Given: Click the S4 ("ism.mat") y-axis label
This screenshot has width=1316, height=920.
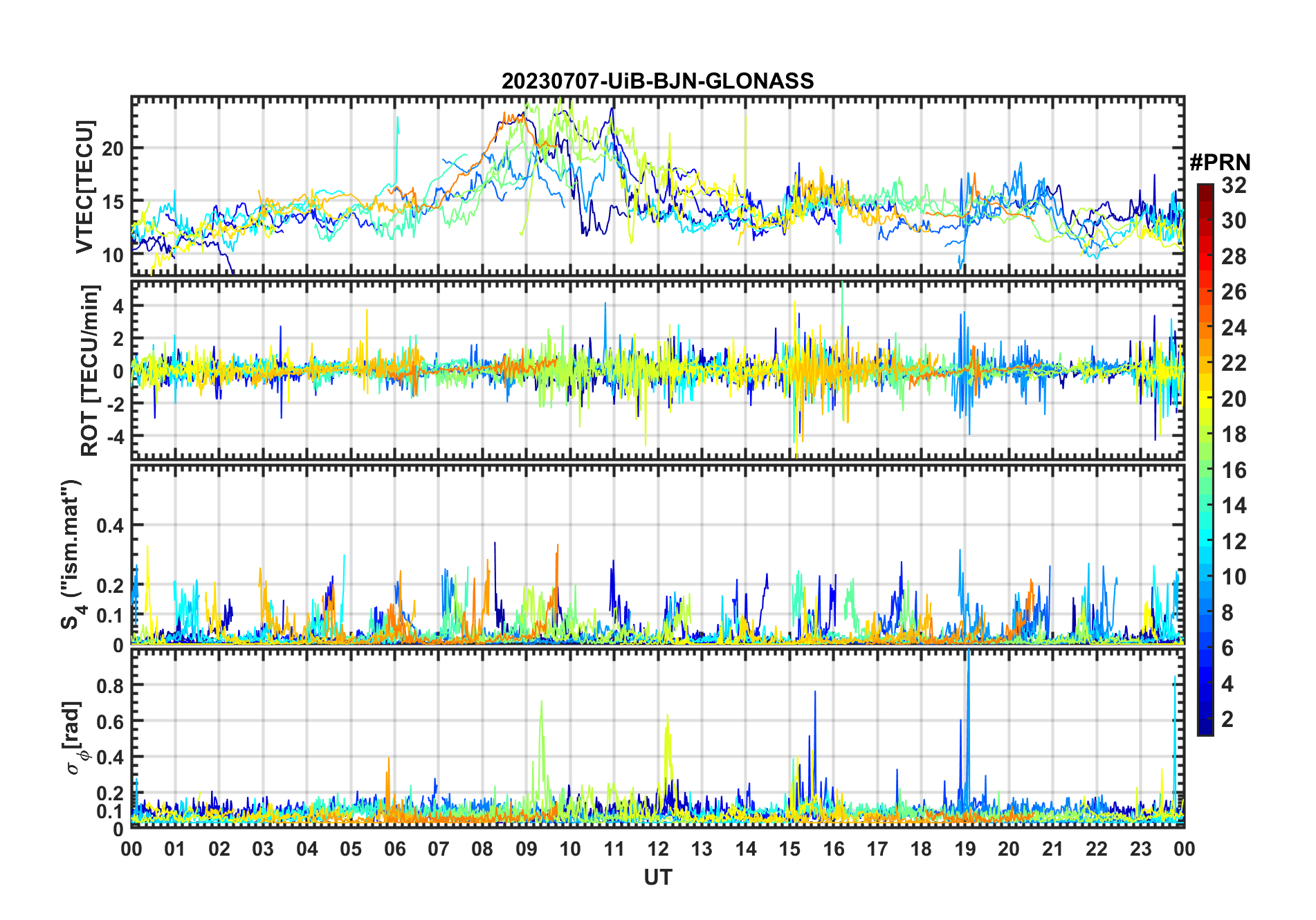Looking at the screenshot, I should pos(71,555).
